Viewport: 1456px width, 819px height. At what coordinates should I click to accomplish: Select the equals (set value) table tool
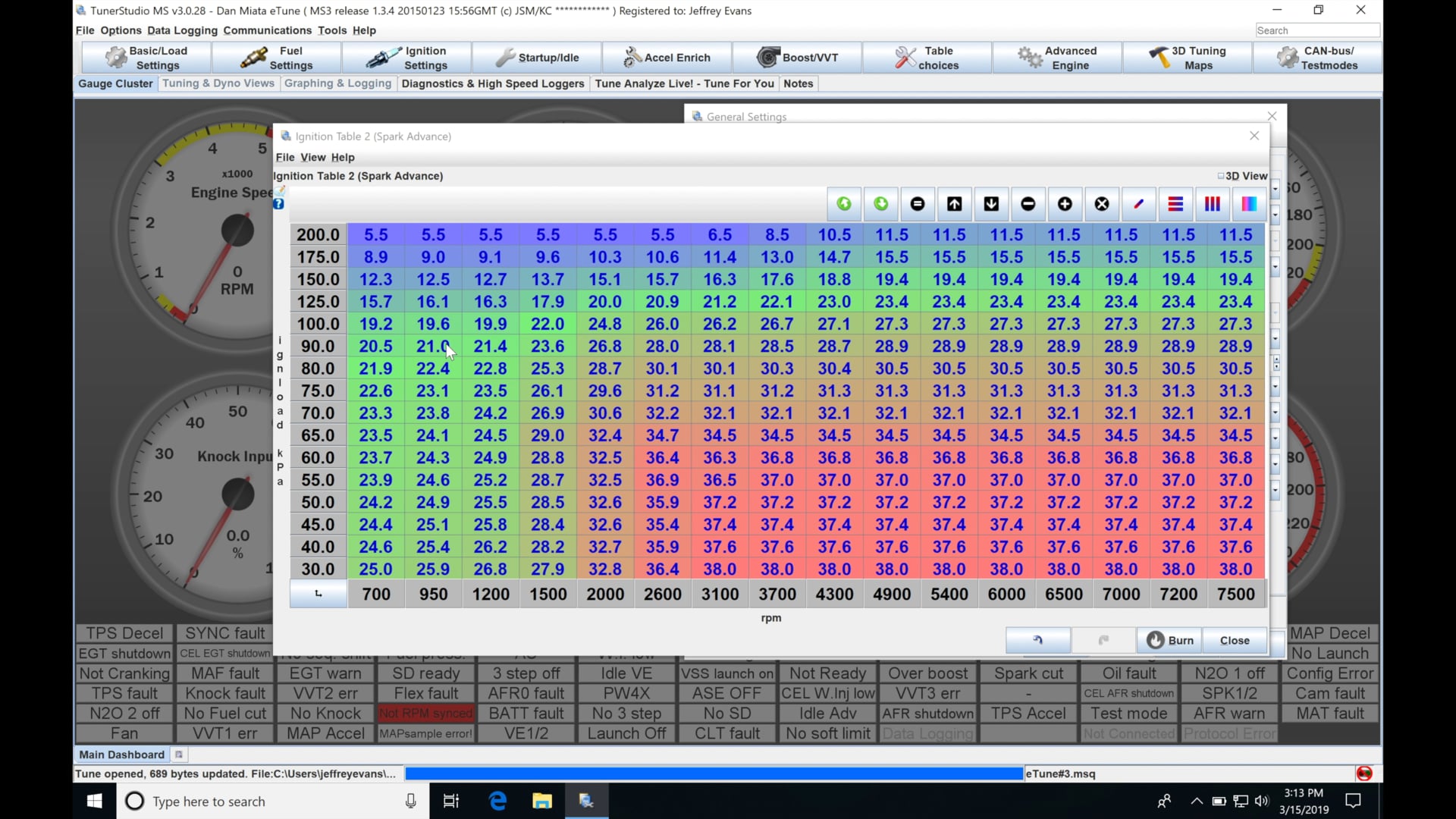[x=918, y=203]
